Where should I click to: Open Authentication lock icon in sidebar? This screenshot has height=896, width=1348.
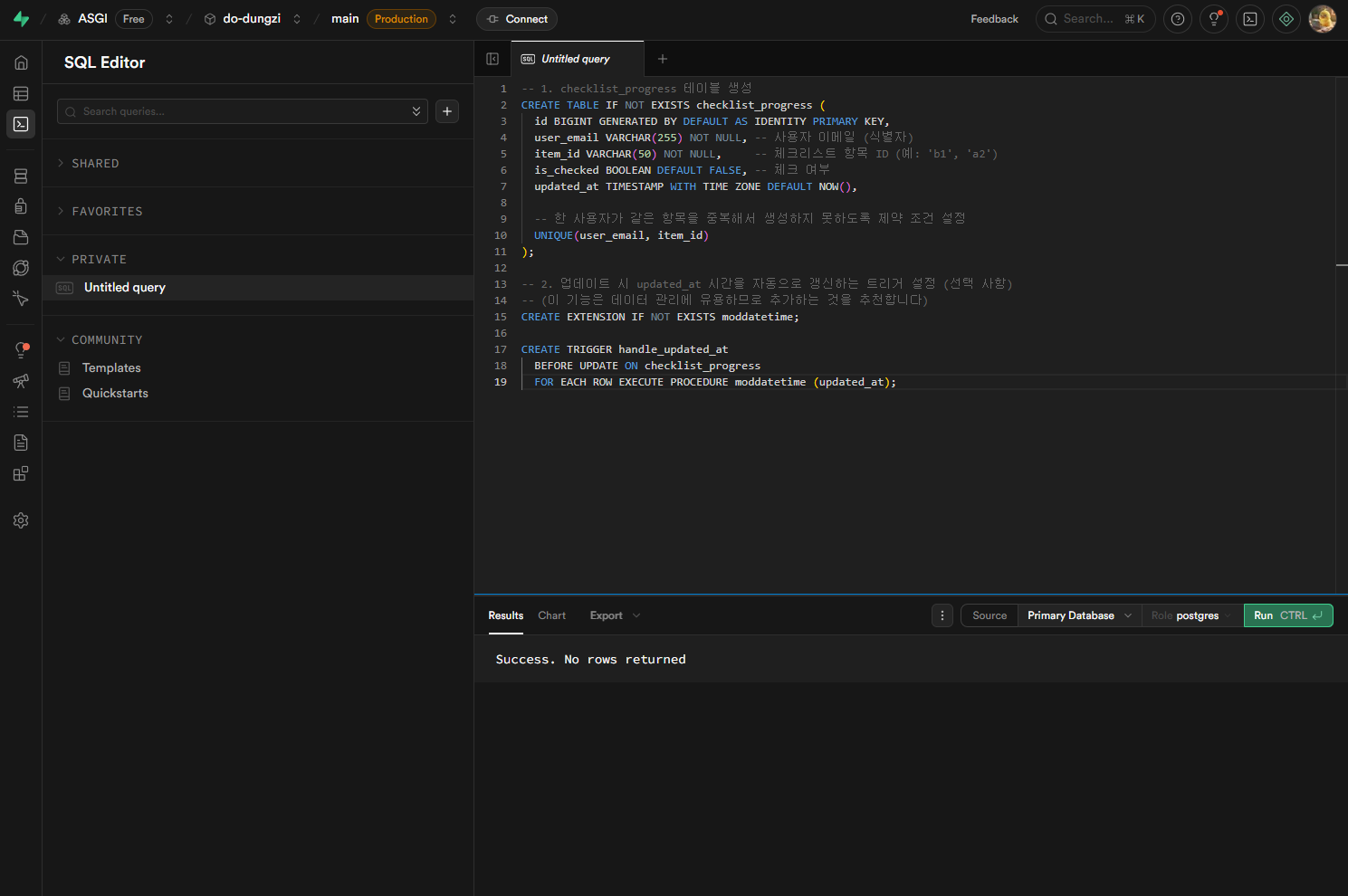click(x=21, y=206)
